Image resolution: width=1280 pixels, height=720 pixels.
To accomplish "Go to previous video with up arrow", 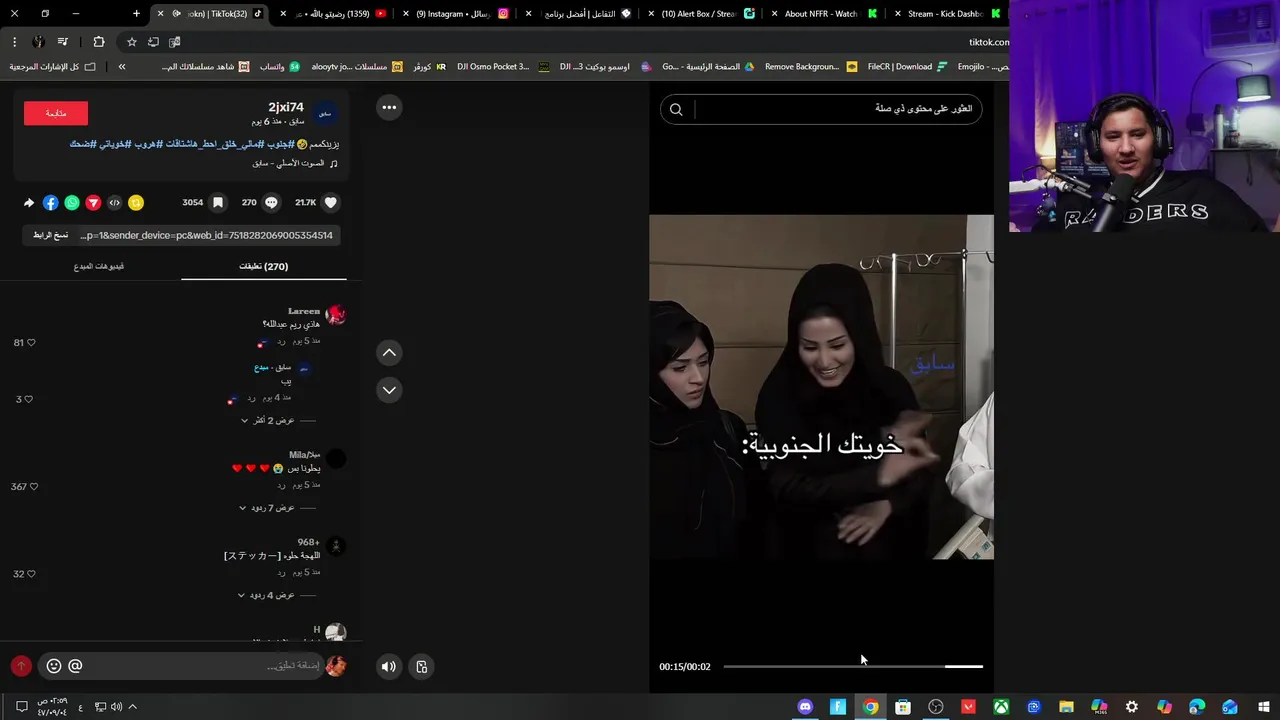I will coord(389,352).
